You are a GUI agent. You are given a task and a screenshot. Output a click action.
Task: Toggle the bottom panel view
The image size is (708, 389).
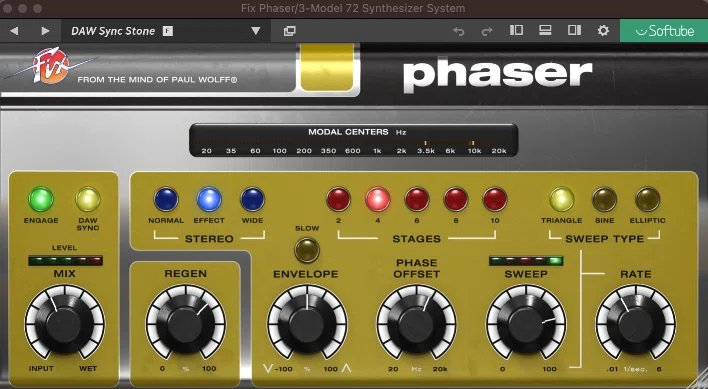pos(545,30)
